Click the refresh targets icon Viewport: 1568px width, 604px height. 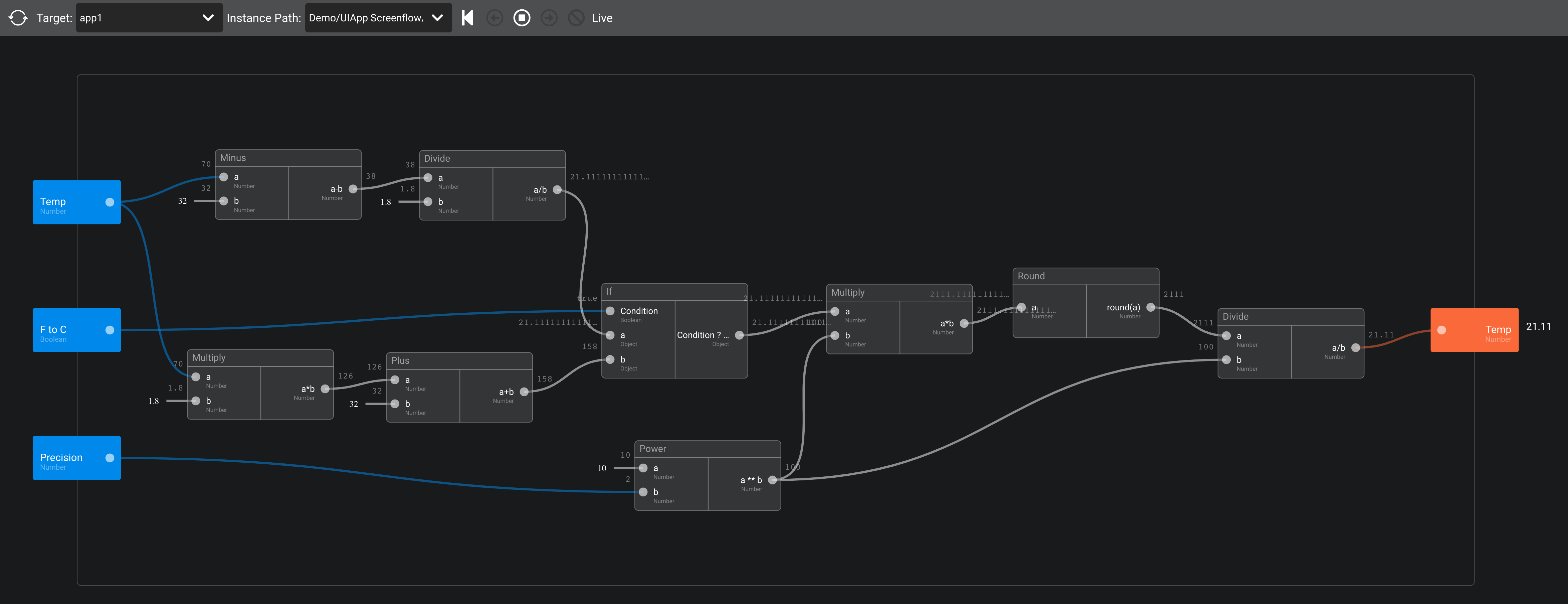[x=18, y=18]
